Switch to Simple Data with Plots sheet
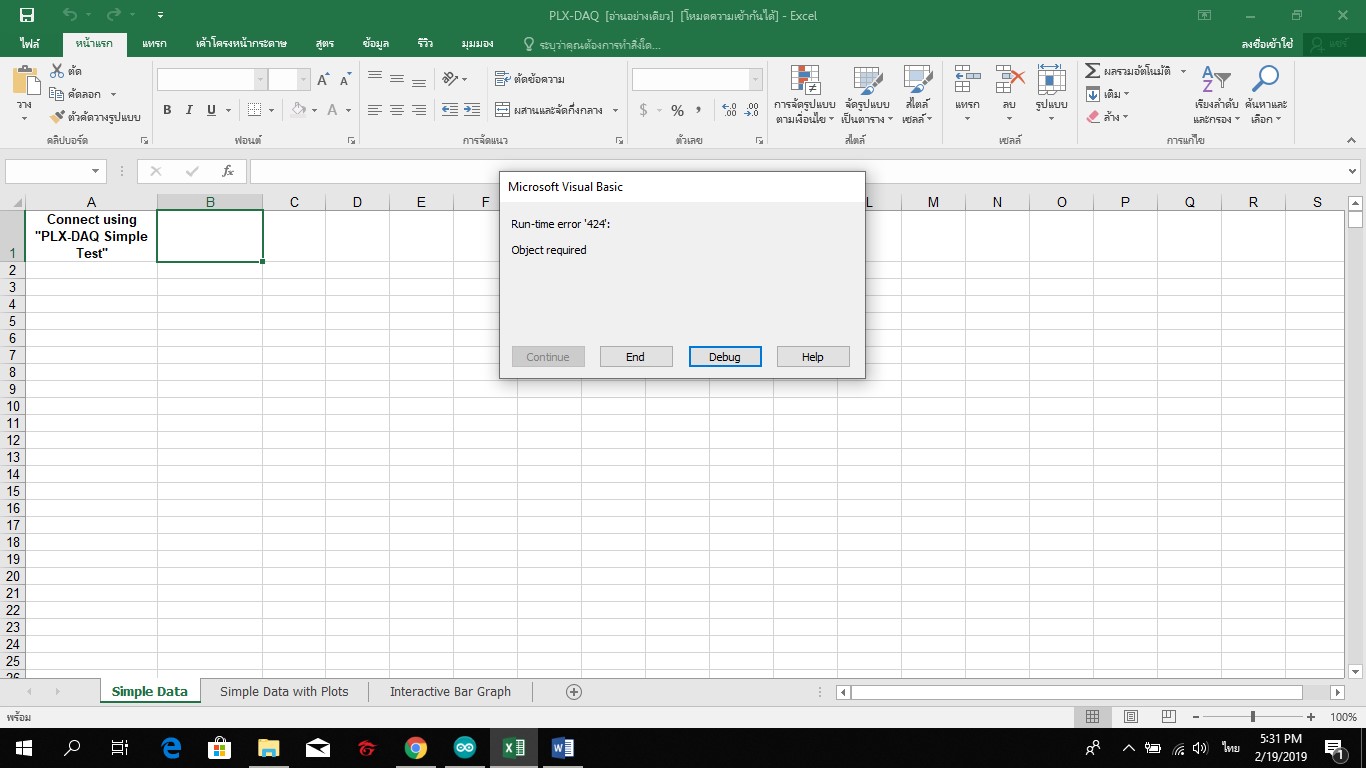 coord(284,691)
